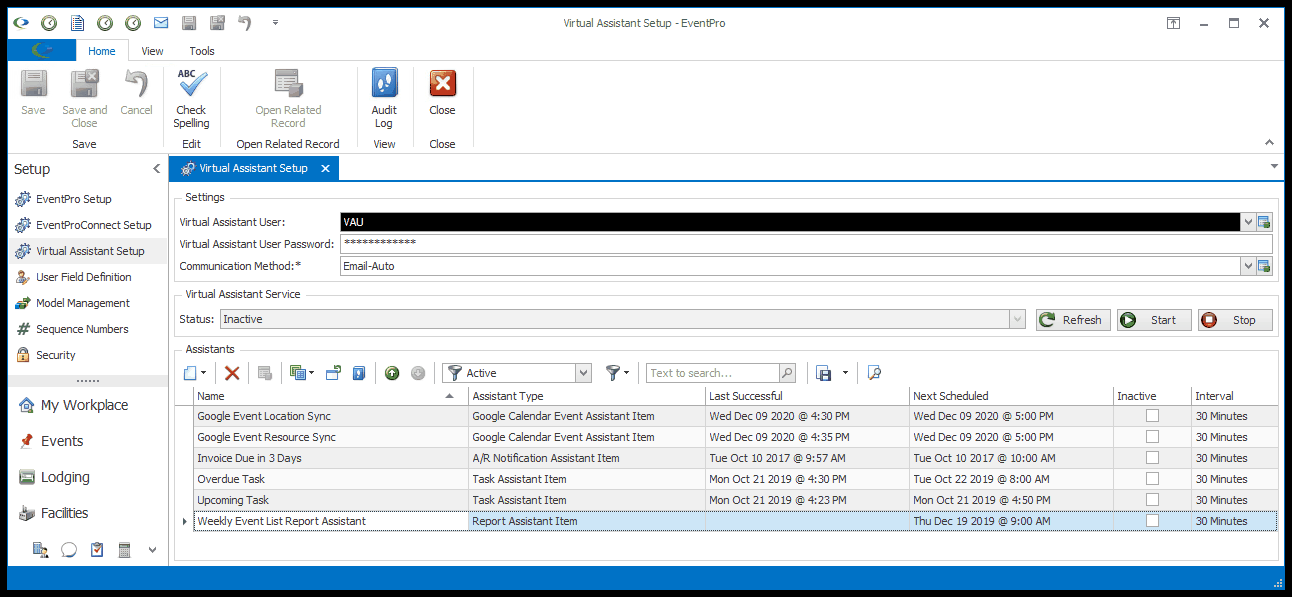Click the lookup icon beside Communication Method
The image size is (1292, 597).
(x=1264, y=266)
